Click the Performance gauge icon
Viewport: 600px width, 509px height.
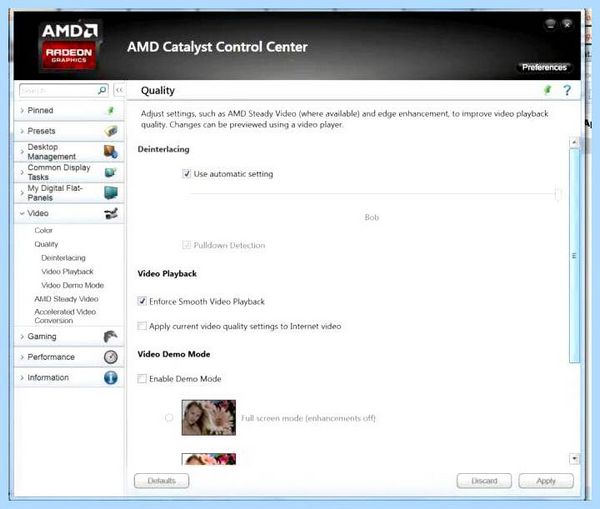[x=111, y=357]
